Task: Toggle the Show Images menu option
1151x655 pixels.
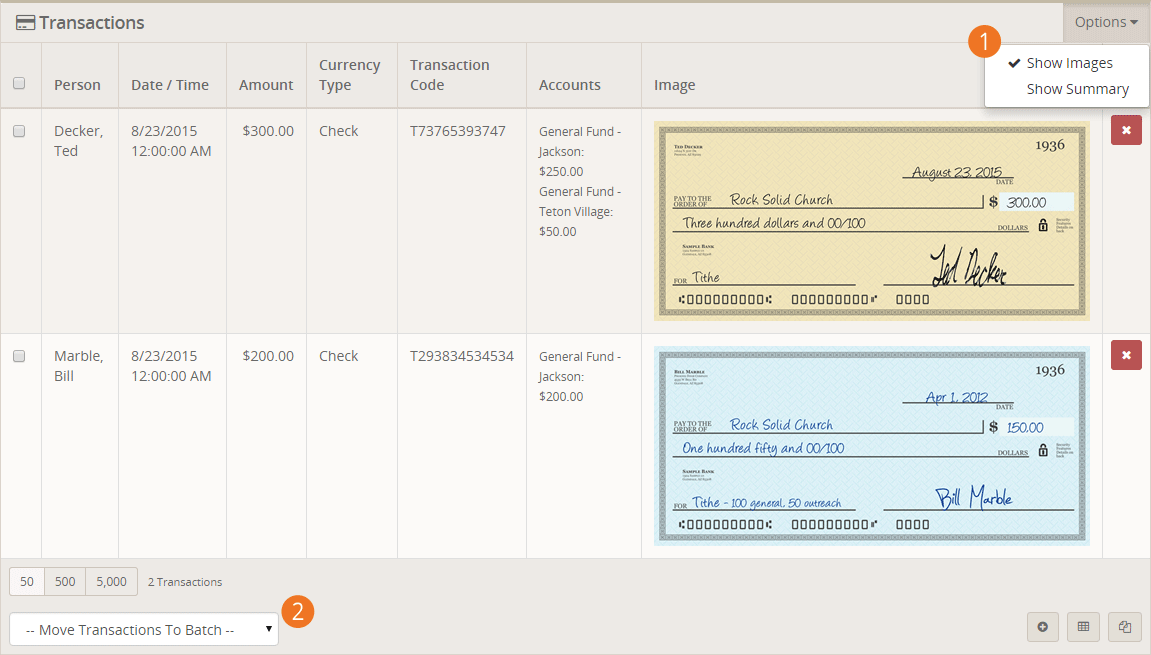Action: [1068, 63]
